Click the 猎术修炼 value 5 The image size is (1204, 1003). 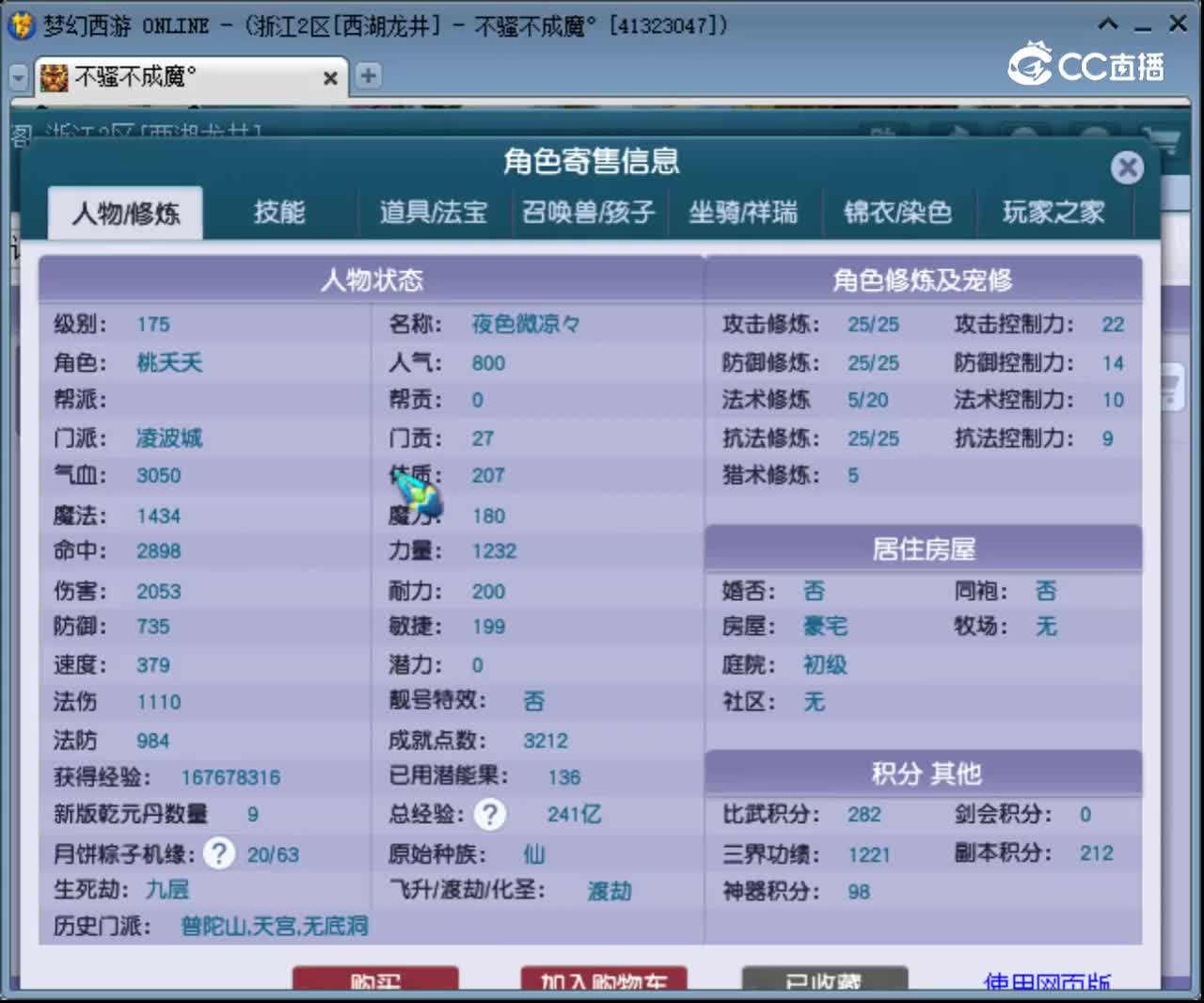853,475
